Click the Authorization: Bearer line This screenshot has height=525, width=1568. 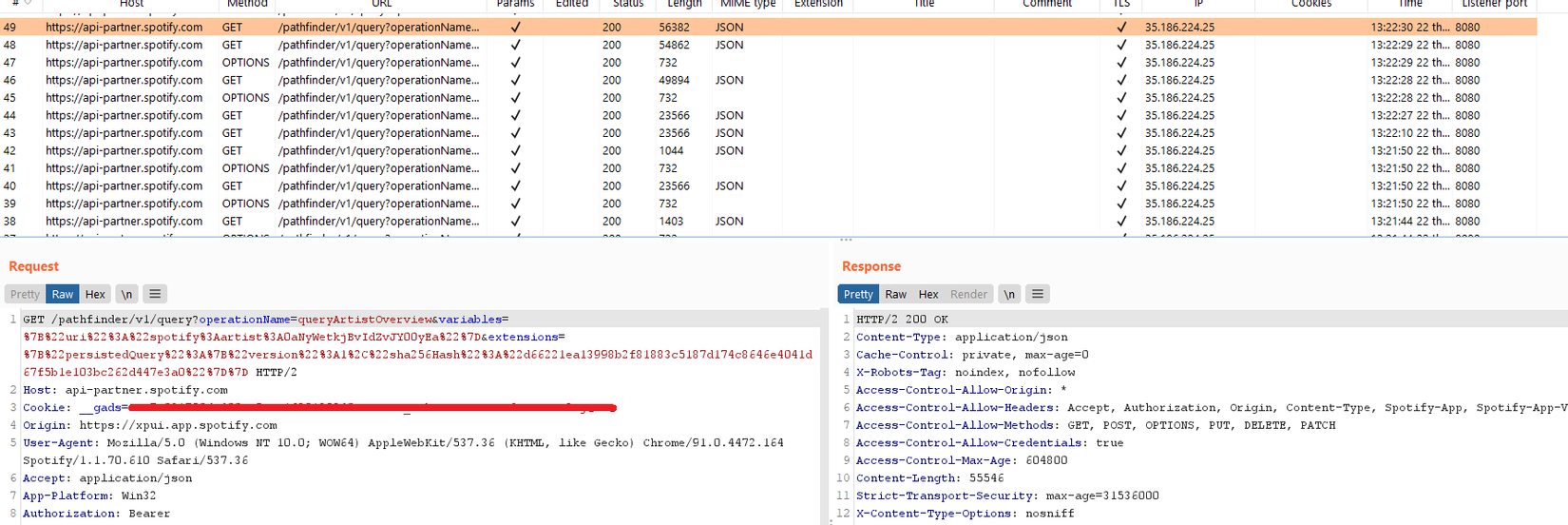click(97, 514)
